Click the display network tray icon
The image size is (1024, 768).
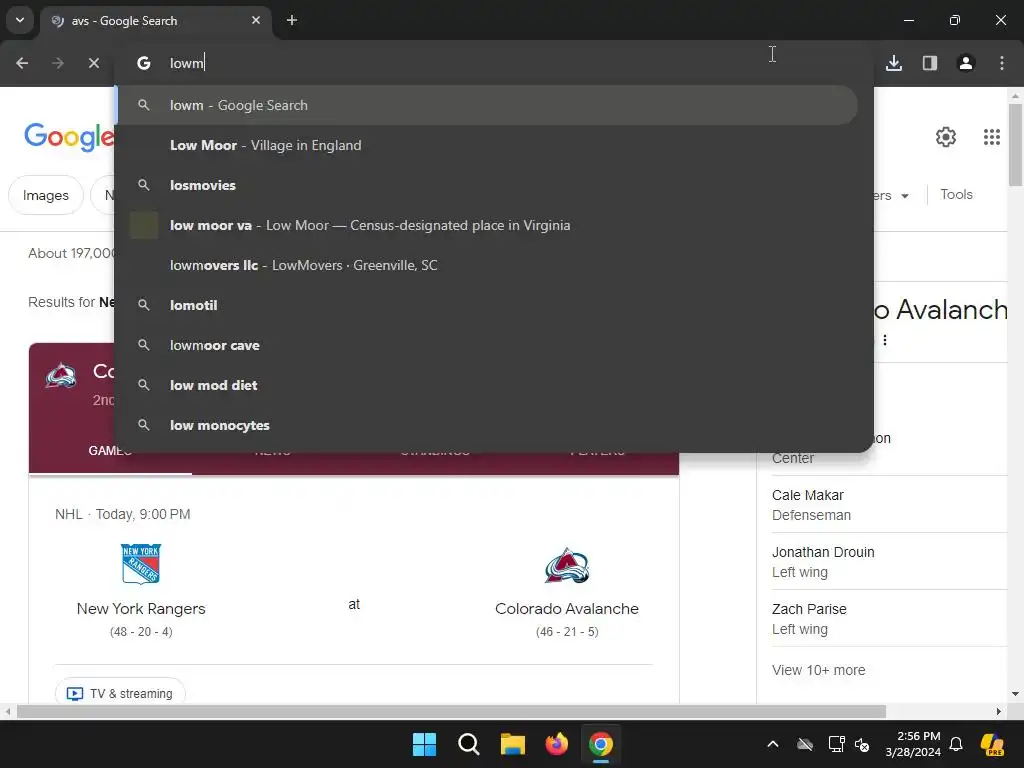(837, 744)
